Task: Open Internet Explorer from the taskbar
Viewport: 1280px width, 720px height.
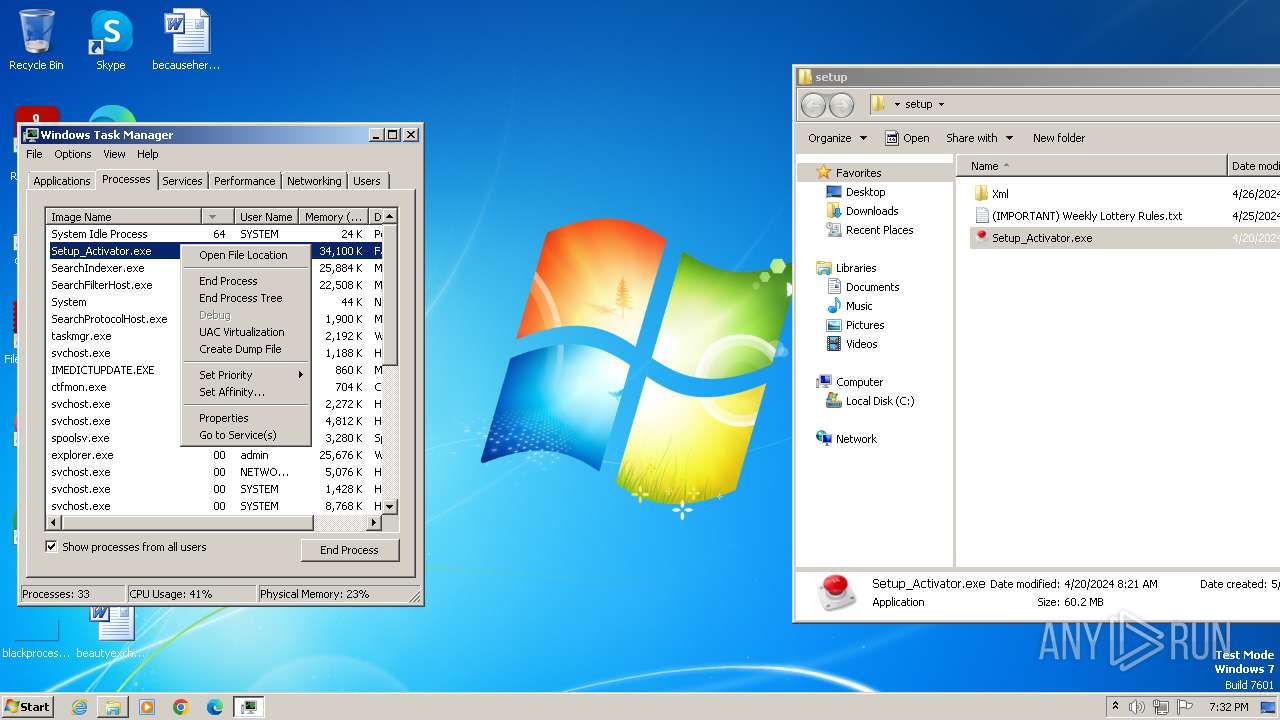Action: coord(79,707)
